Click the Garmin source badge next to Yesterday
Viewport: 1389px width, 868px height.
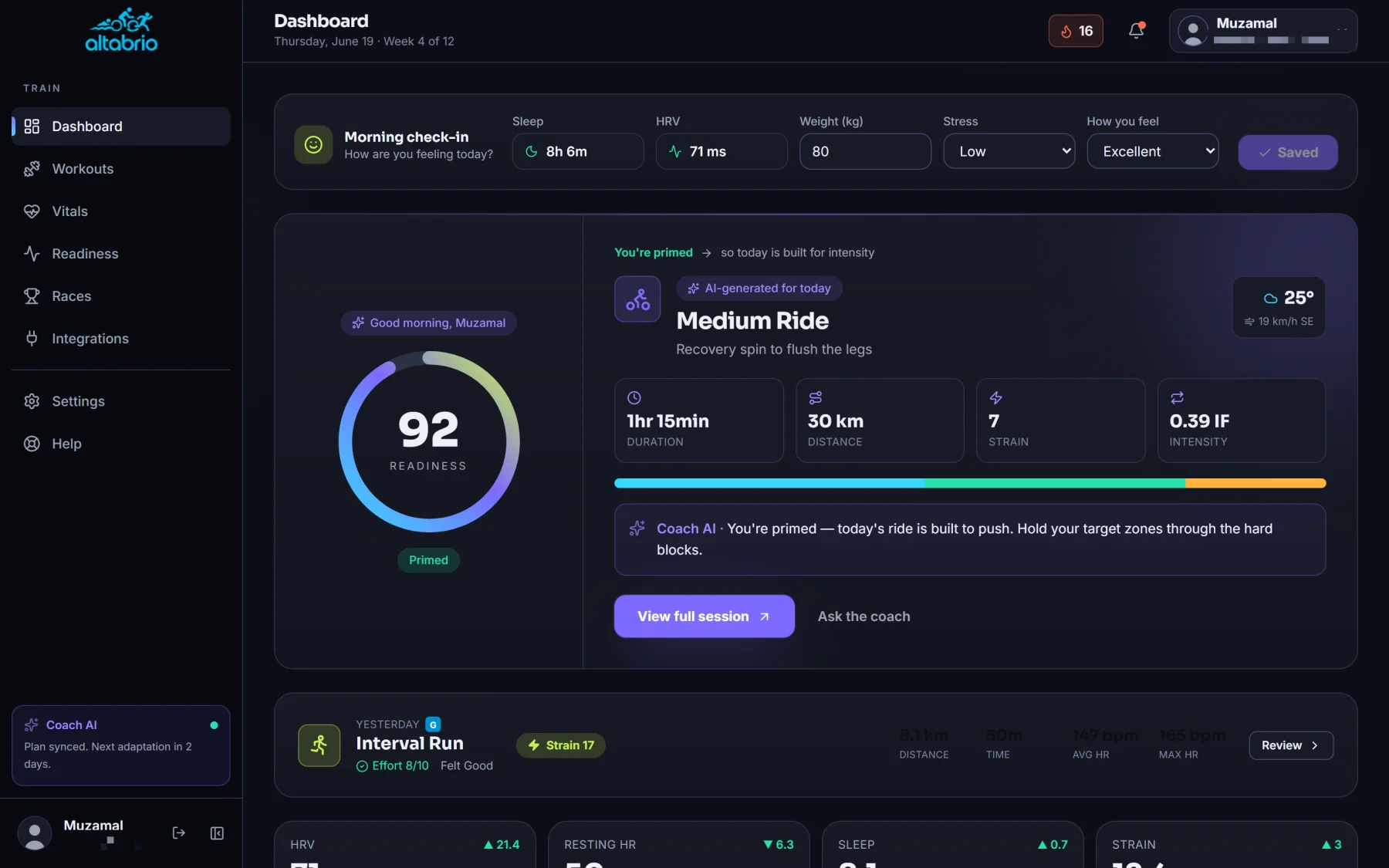[433, 724]
